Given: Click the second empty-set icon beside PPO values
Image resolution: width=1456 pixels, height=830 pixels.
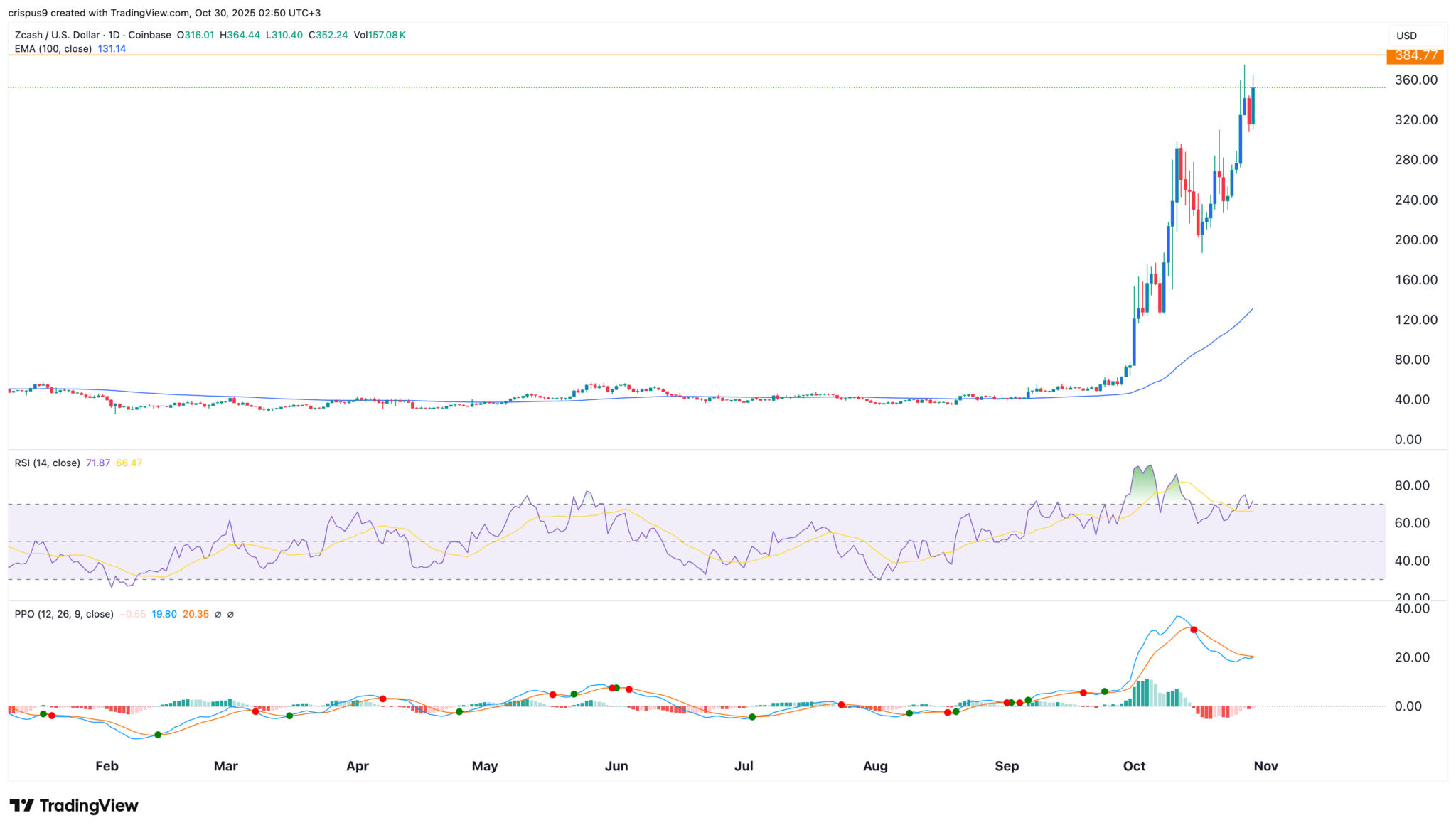Looking at the screenshot, I should pos(230,614).
